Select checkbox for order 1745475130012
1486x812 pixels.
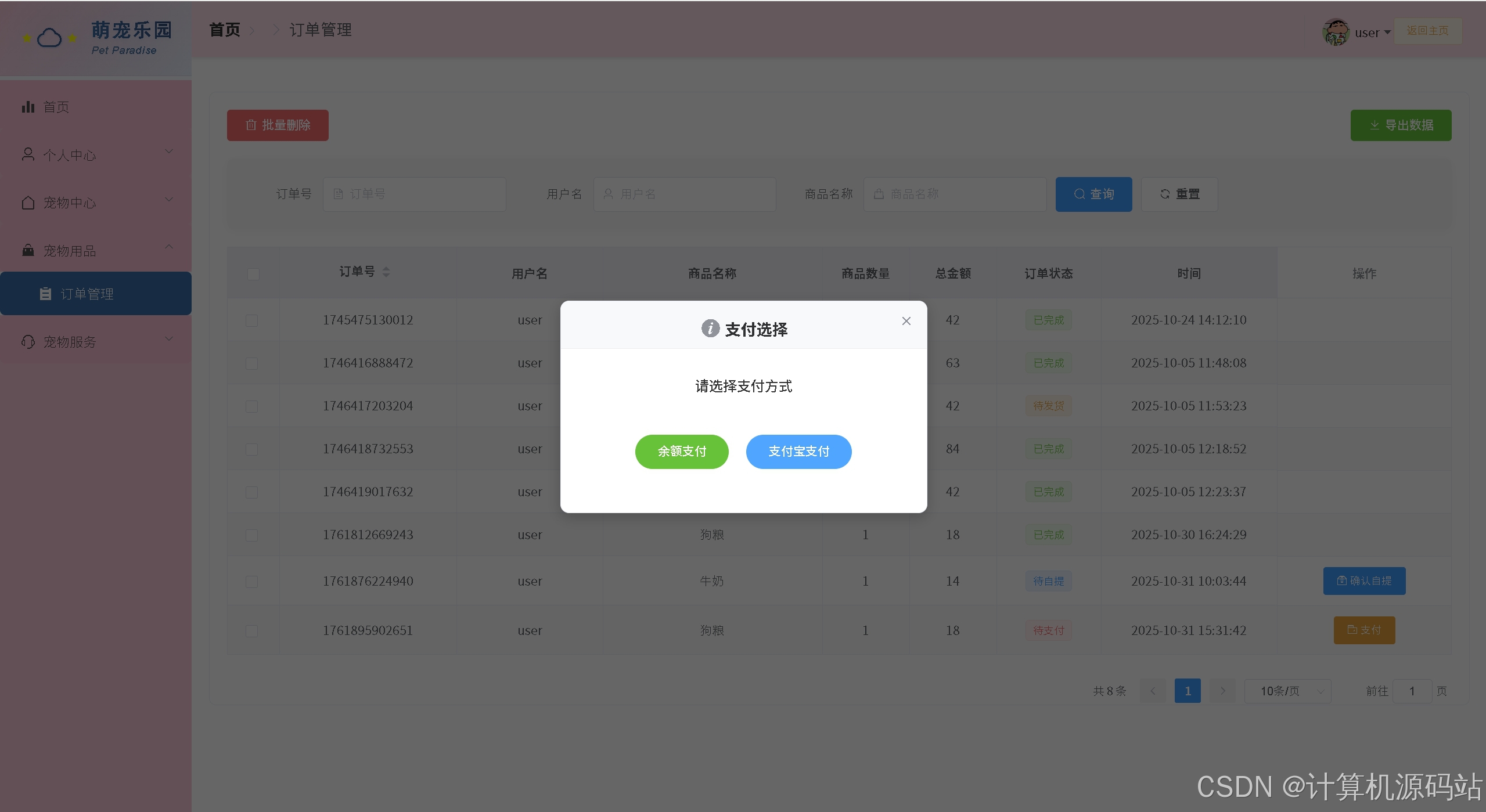[251, 320]
